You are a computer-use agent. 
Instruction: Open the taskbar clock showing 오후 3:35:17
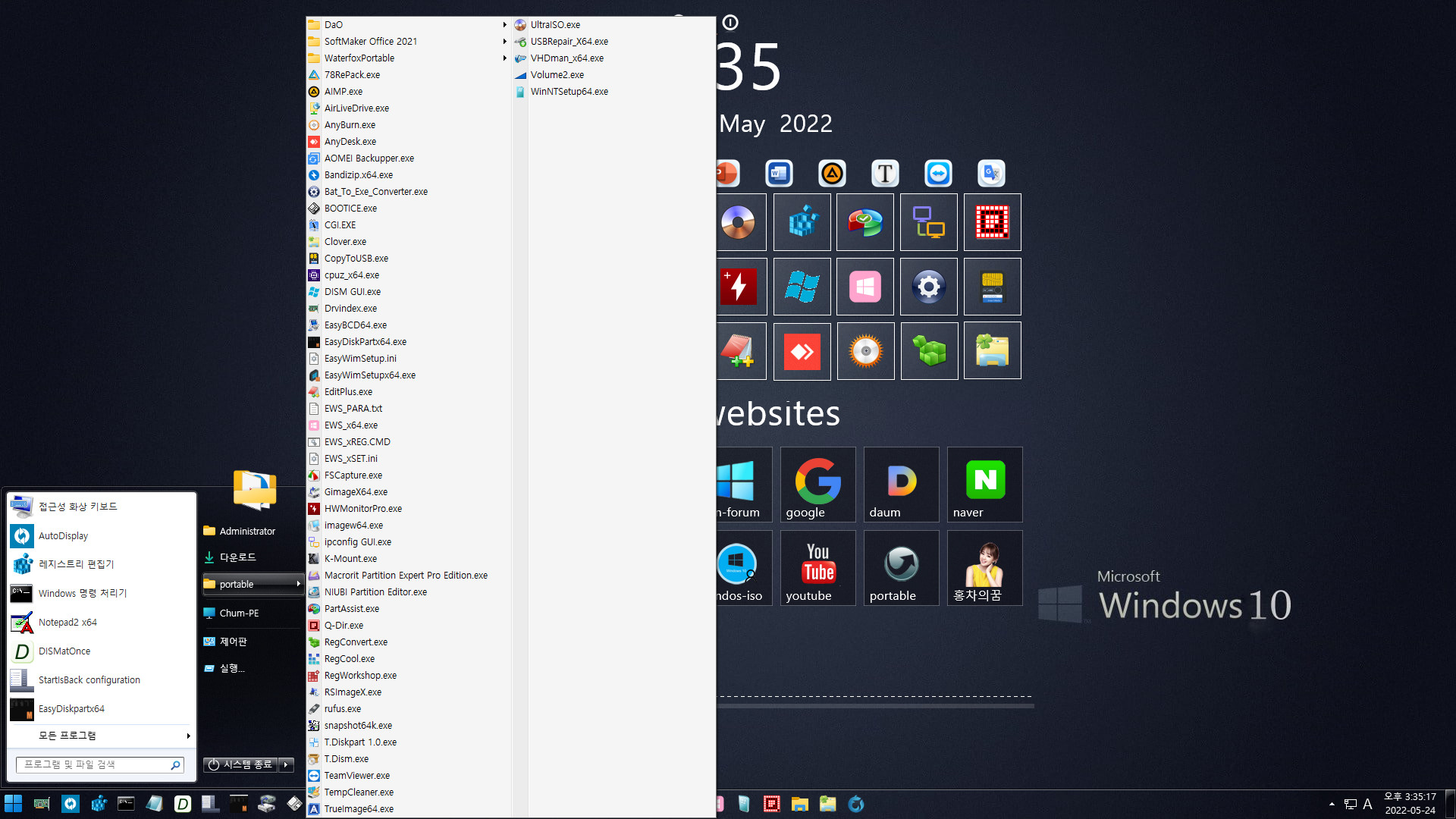(1410, 804)
